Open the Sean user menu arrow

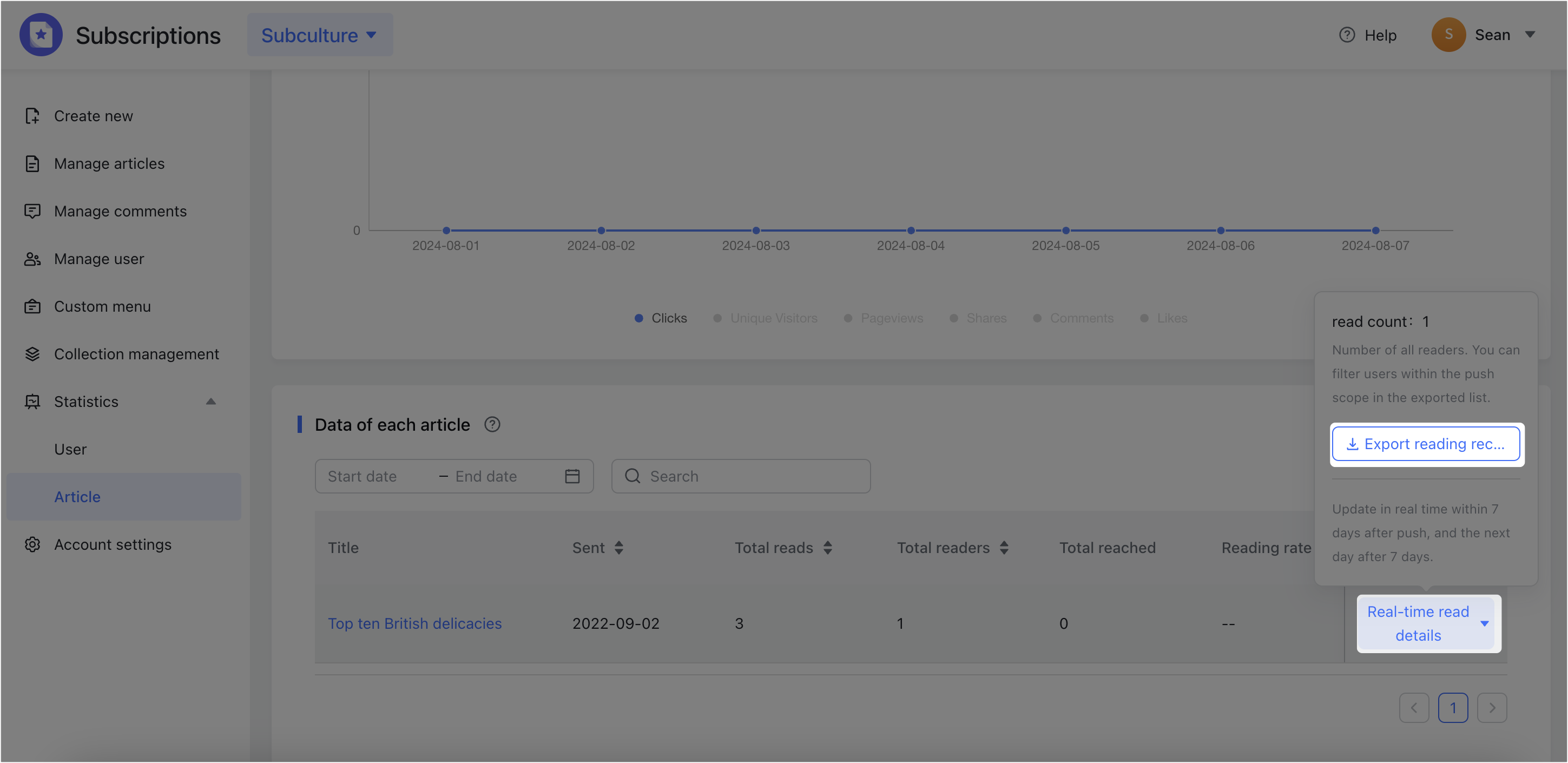click(x=1530, y=35)
